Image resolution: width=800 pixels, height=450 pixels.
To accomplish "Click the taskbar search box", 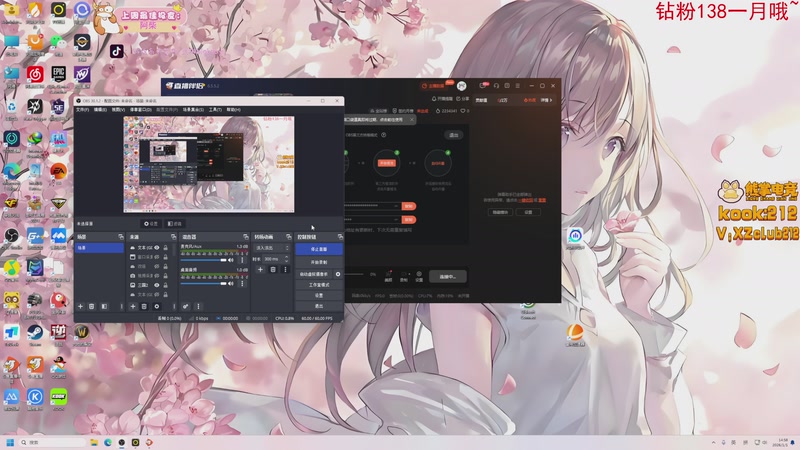I will [52, 442].
